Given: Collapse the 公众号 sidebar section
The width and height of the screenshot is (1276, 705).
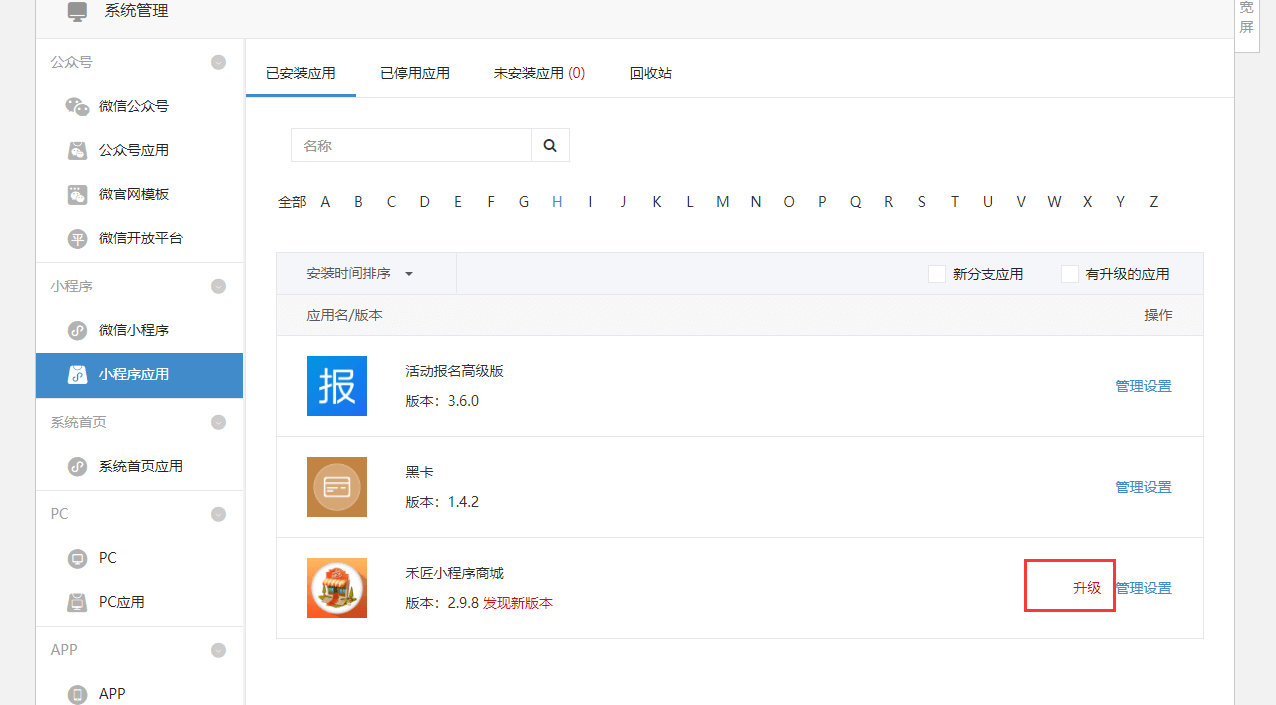Looking at the screenshot, I should pos(218,61).
